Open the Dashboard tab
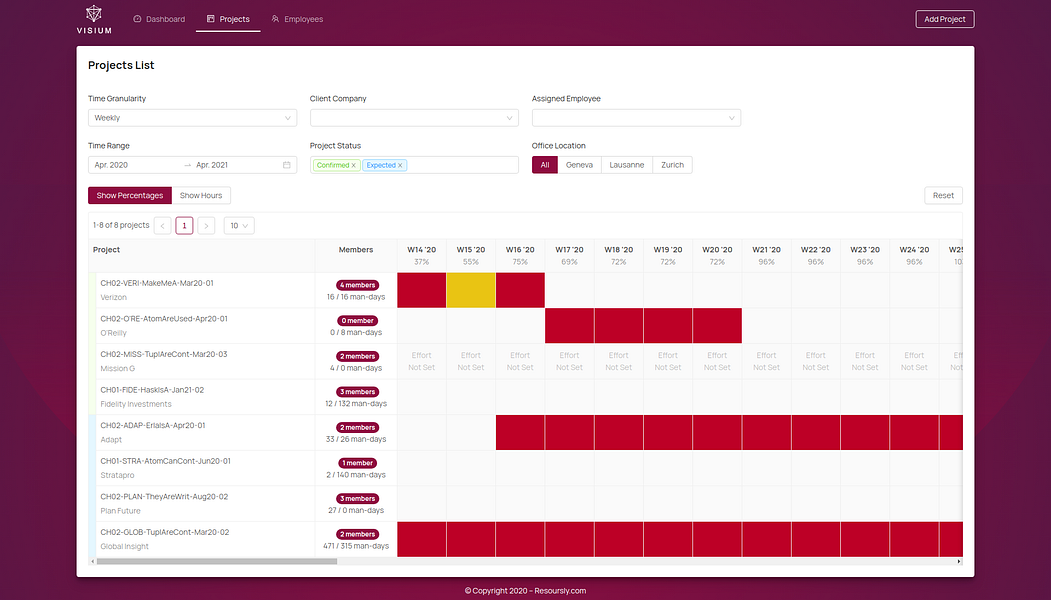This screenshot has width=1051, height=600. (159, 19)
